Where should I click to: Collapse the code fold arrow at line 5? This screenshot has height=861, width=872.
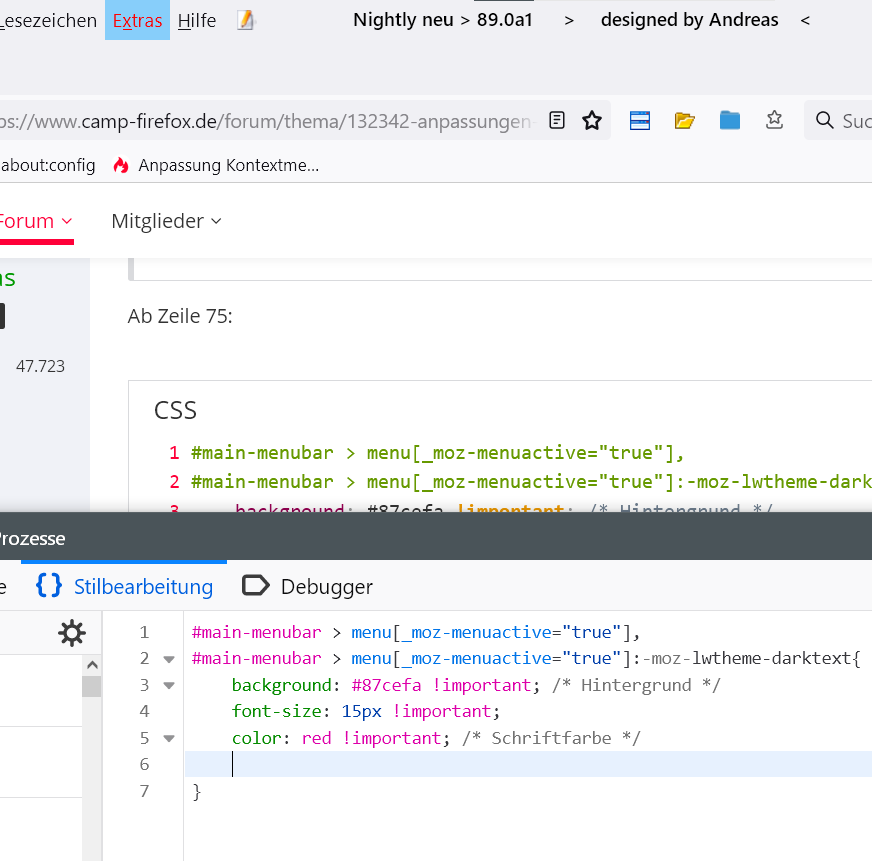[168, 738]
